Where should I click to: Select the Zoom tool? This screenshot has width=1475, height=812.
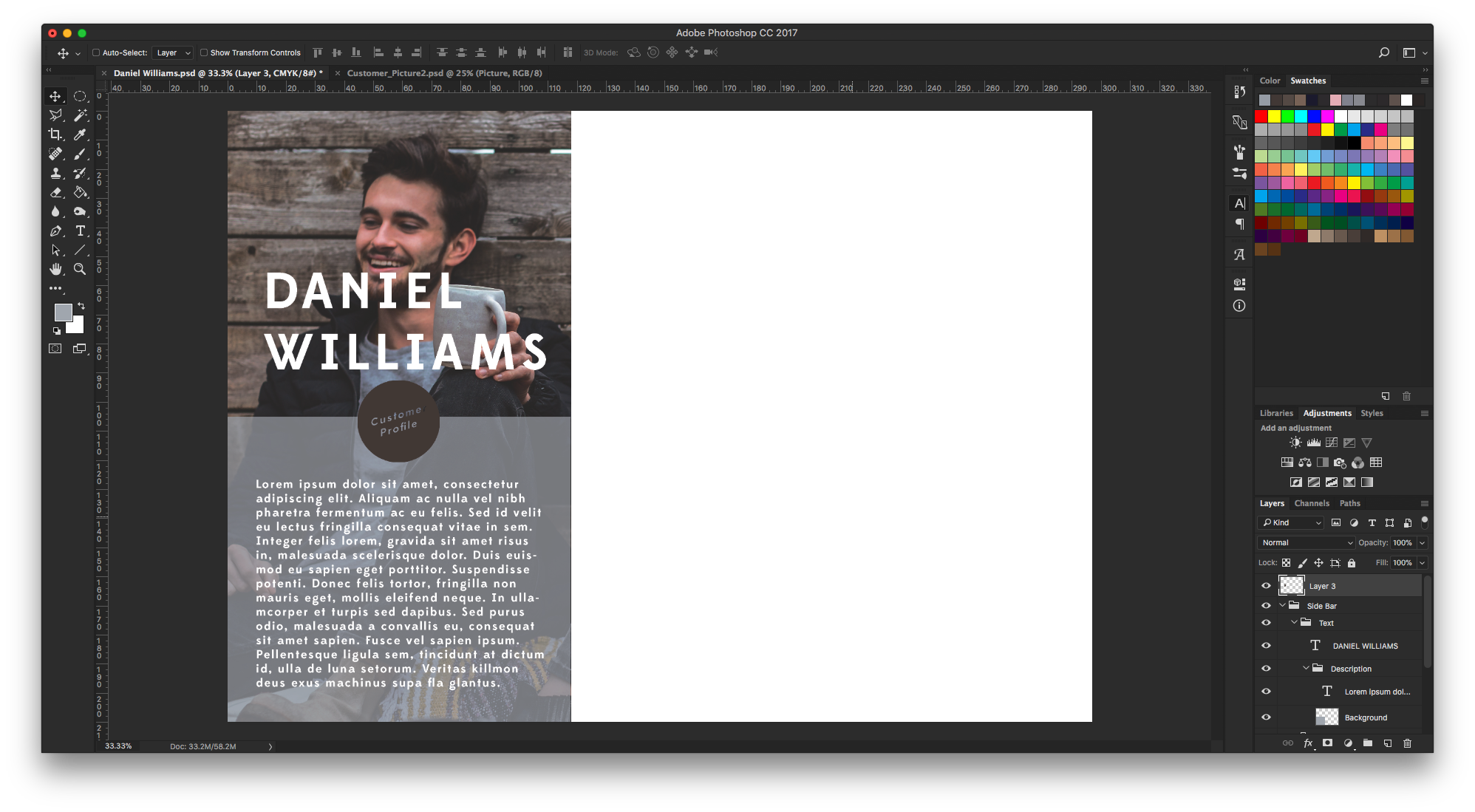[x=80, y=270]
